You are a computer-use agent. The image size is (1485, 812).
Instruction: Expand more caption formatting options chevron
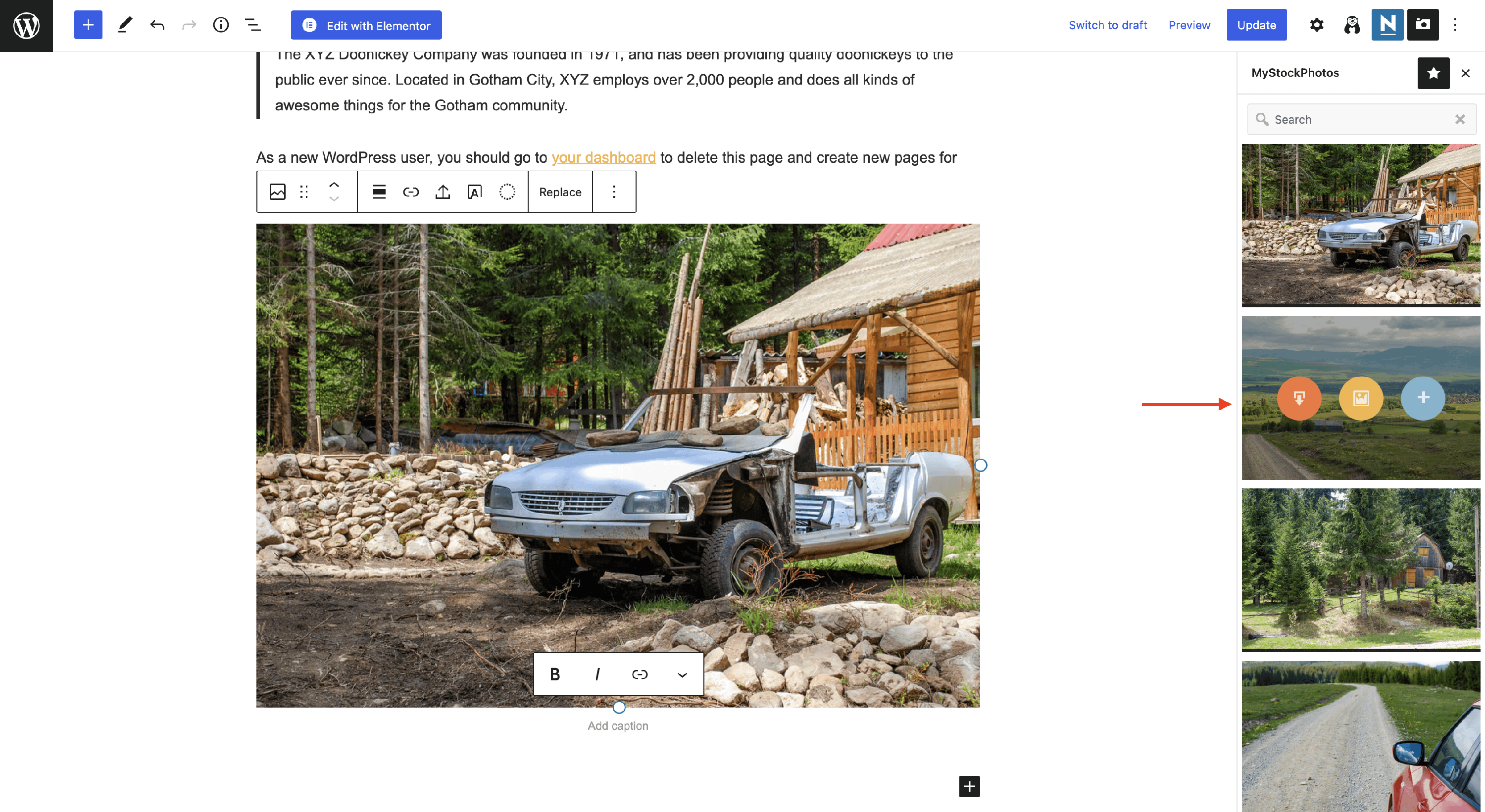tap(682, 675)
